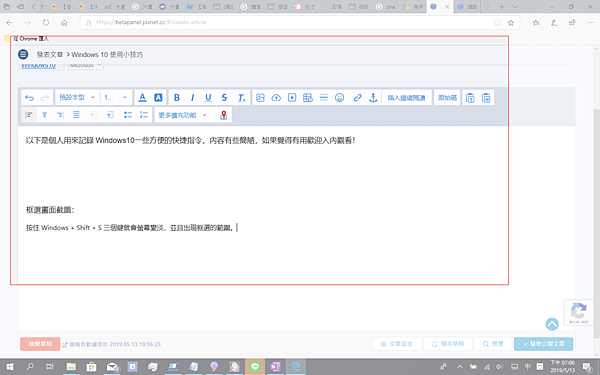This screenshot has height=375, width=600.
Task: Click the scroll-to-top arrow circle
Action: (x=552, y=324)
